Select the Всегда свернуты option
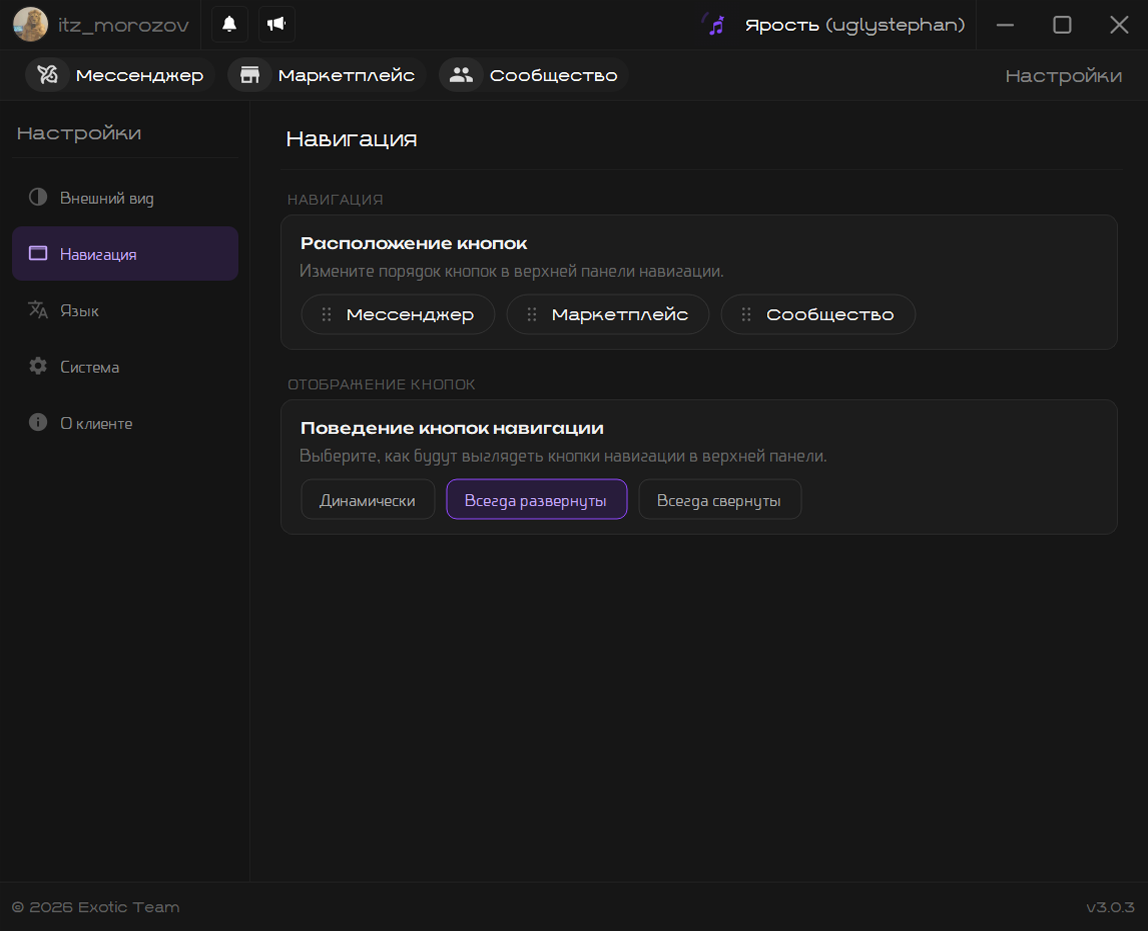The image size is (1148, 931). pos(720,500)
